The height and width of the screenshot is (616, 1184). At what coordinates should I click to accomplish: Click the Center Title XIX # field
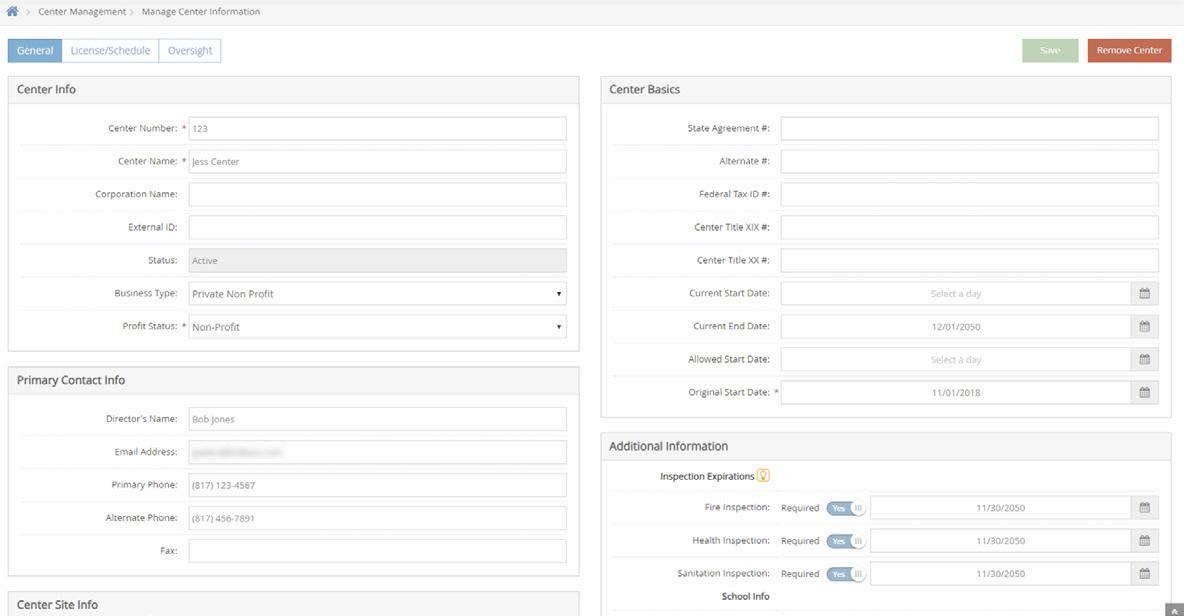pos(970,227)
